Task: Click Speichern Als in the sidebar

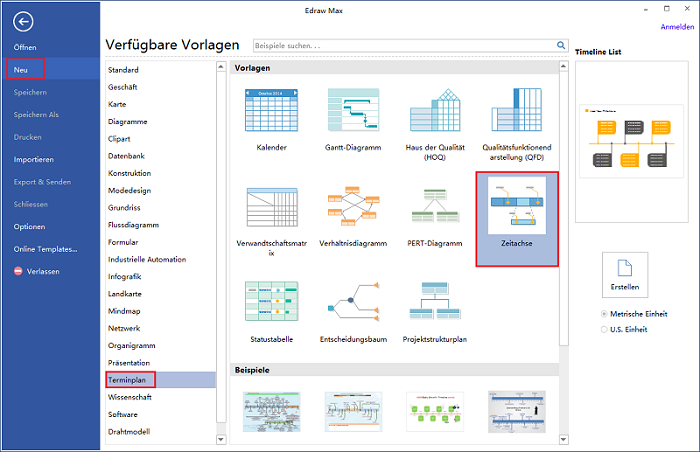Action: click(x=36, y=114)
